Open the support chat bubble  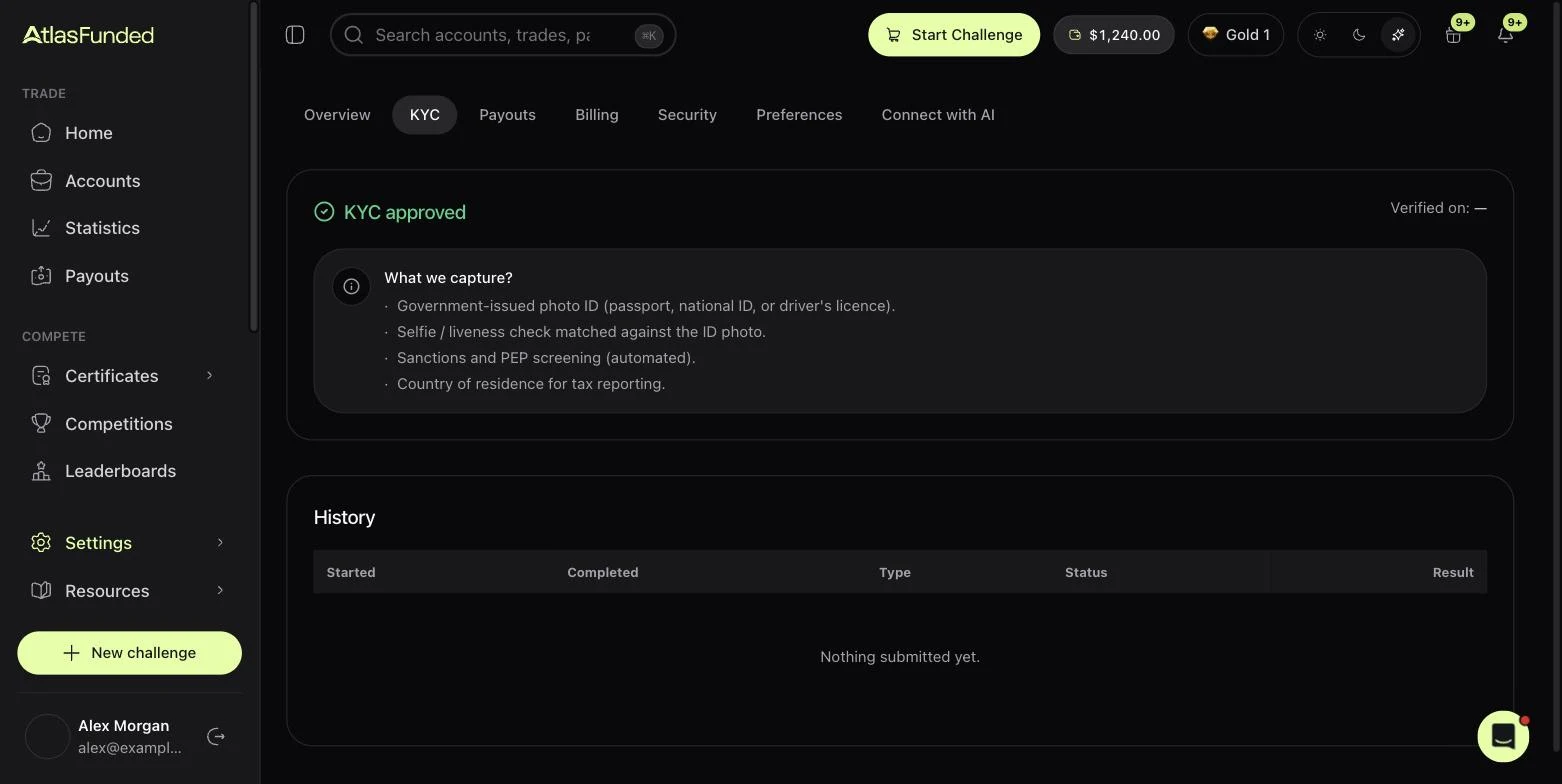point(1503,736)
